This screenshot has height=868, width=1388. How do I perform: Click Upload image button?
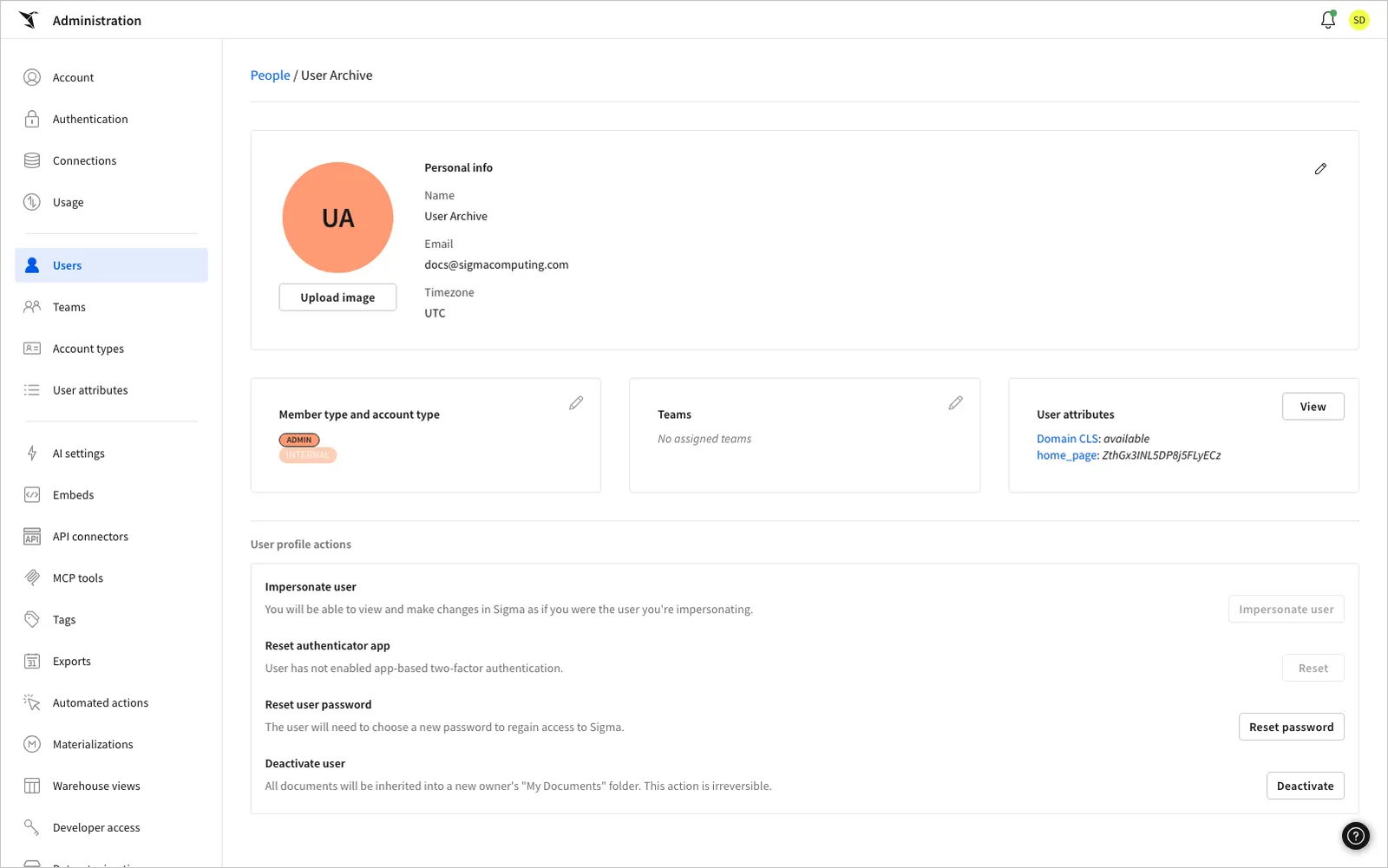337,297
